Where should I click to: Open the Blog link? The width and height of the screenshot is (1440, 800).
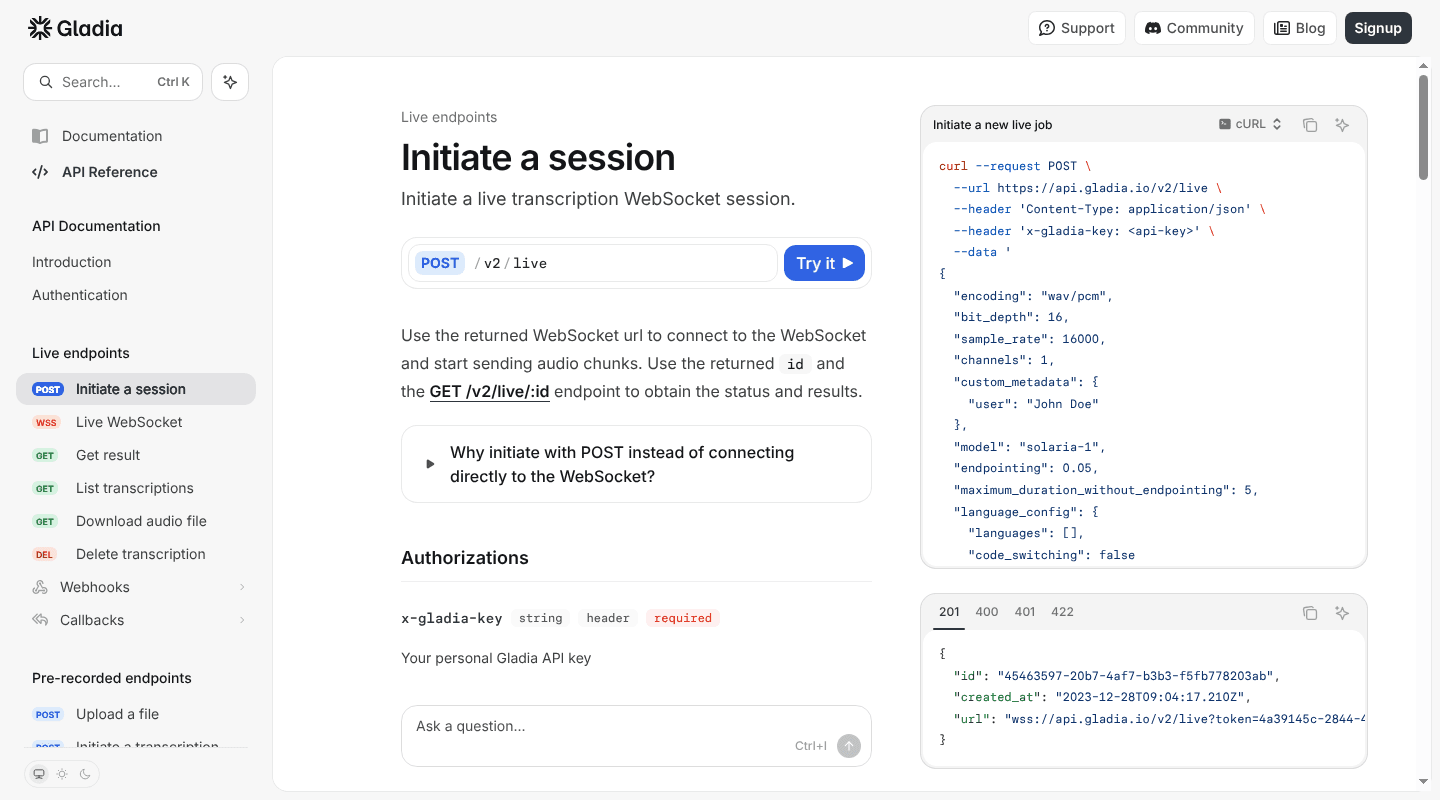(1300, 28)
